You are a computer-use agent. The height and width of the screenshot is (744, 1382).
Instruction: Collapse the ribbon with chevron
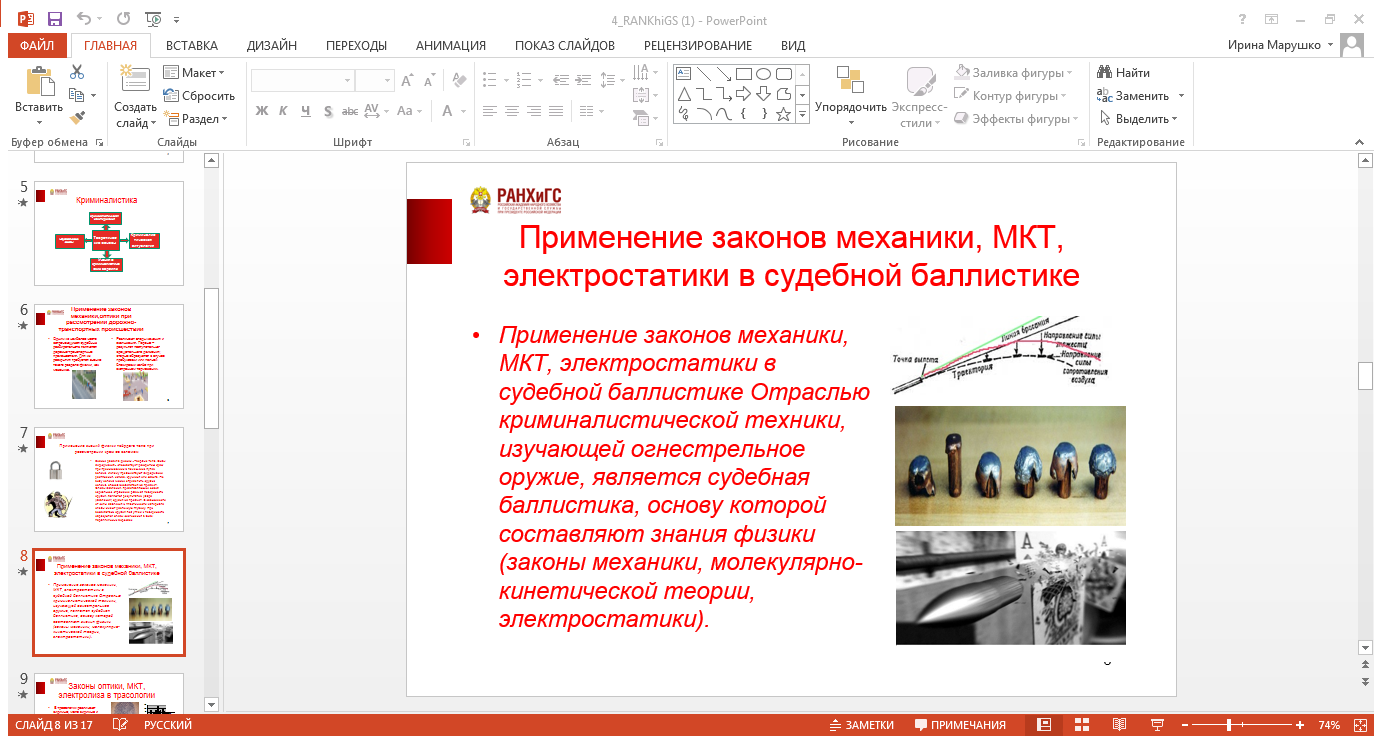(x=1362, y=142)
